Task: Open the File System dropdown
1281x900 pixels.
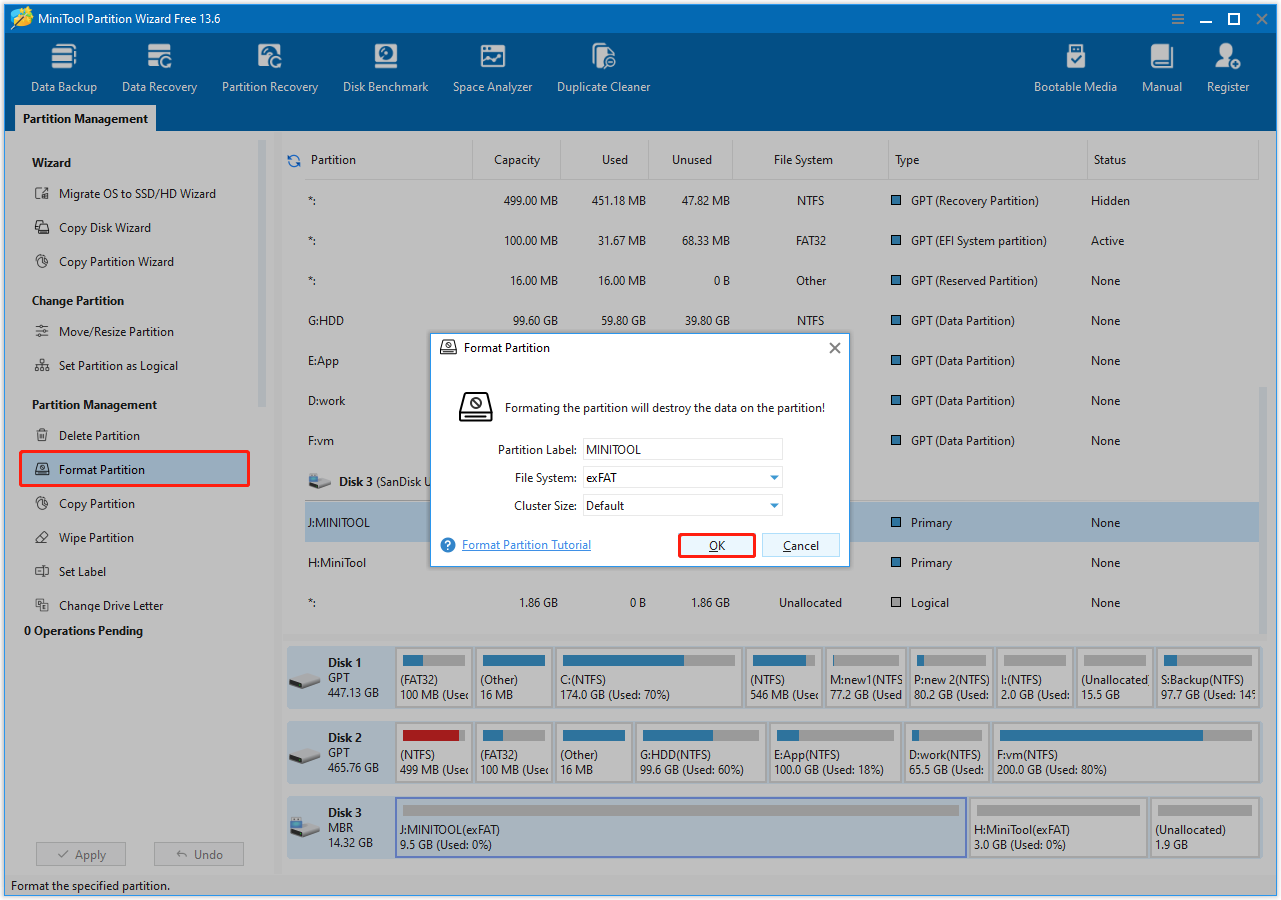Action: click(x=772, y=477)
